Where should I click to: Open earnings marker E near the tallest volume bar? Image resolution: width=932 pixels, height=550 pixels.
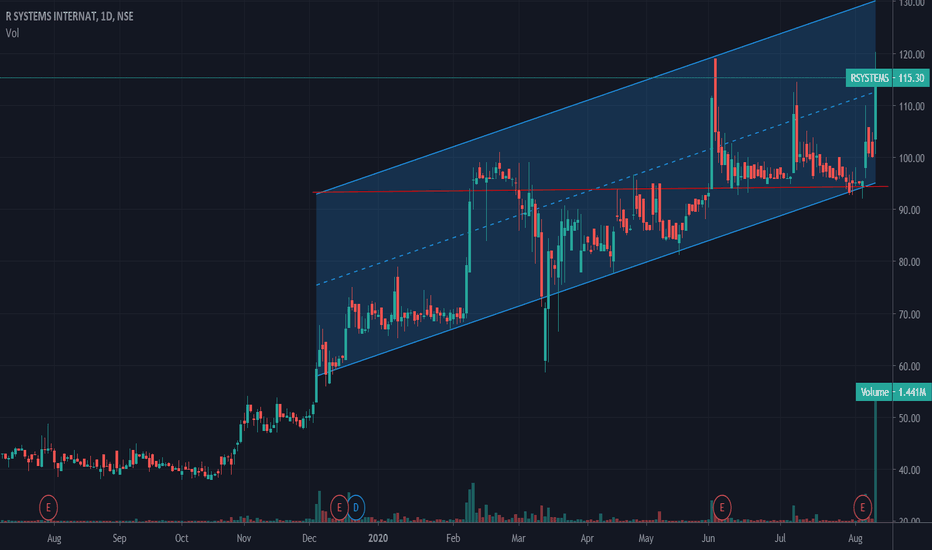click(862, 508)
